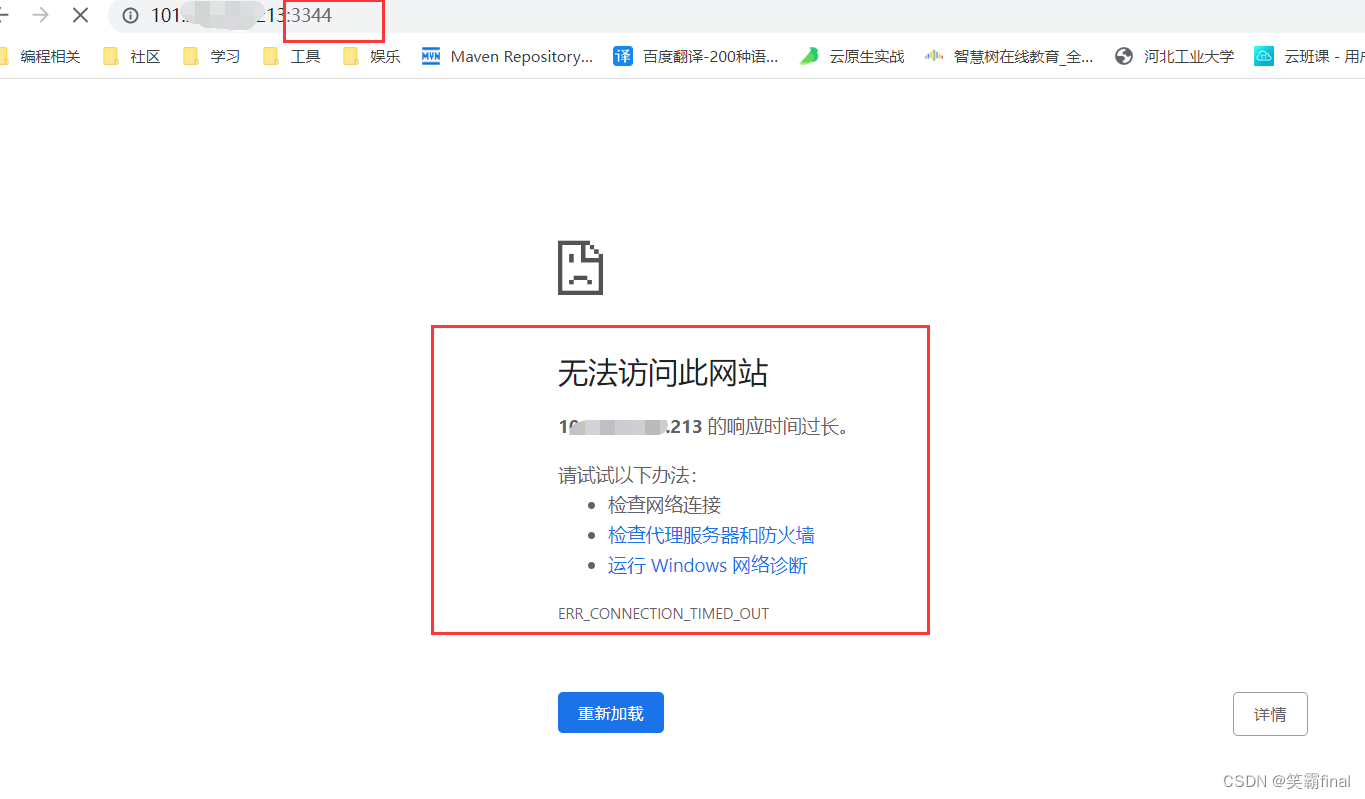Image resolution: width=1365 pixels, height=799 pixels.
Task: Select the 请试试以下办法 text
Action: [x=627, y=475]
